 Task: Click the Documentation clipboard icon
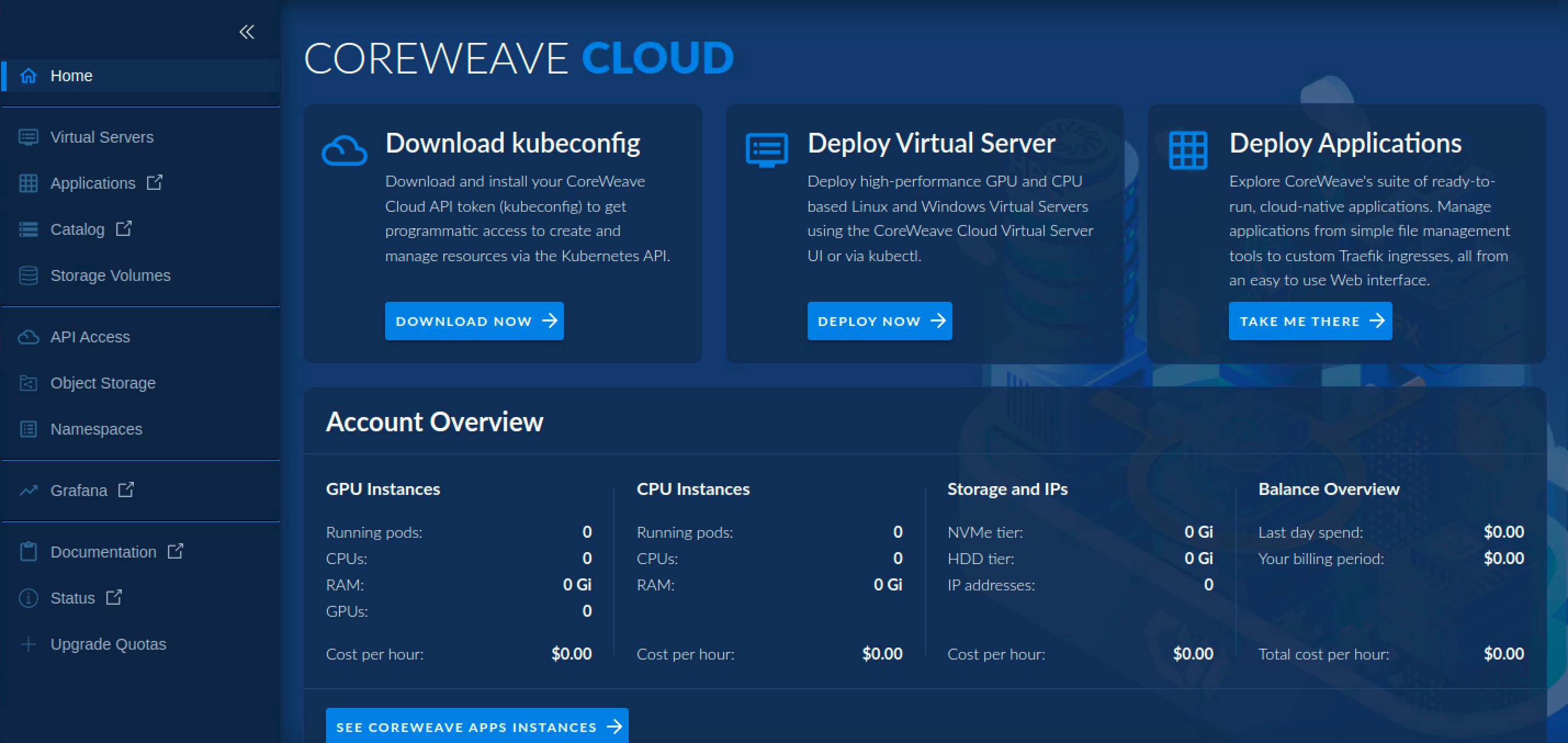pos(28,552)
